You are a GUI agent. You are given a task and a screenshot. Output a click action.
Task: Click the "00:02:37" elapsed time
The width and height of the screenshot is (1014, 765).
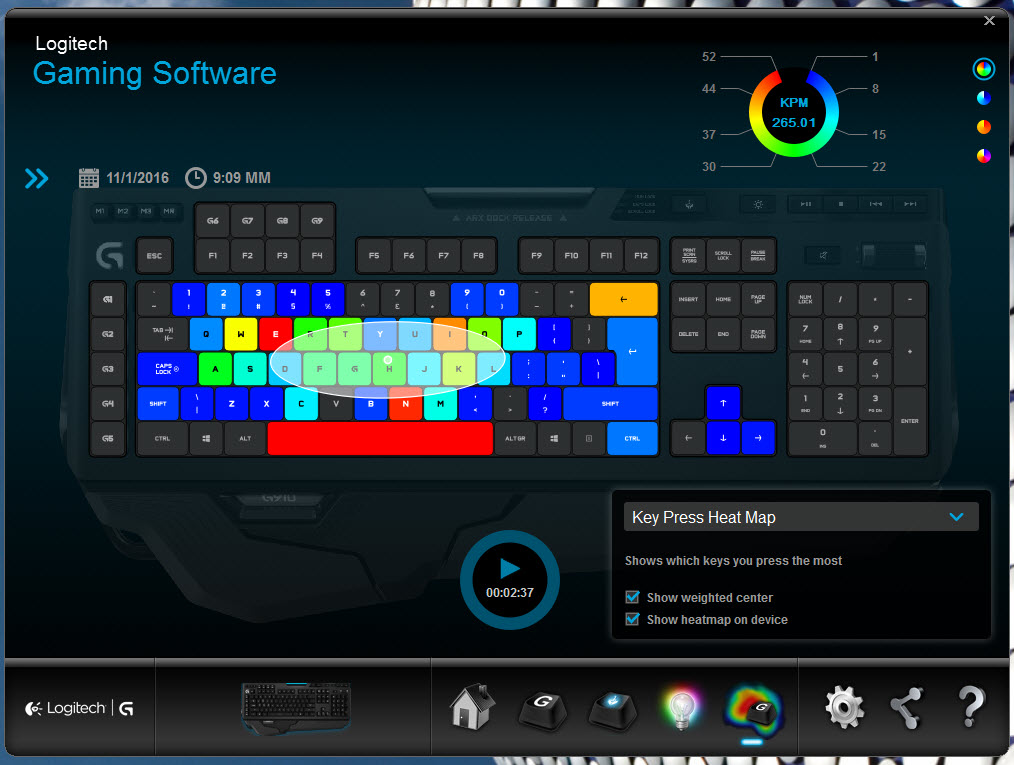pyautogui.click(x=510, y=592)
